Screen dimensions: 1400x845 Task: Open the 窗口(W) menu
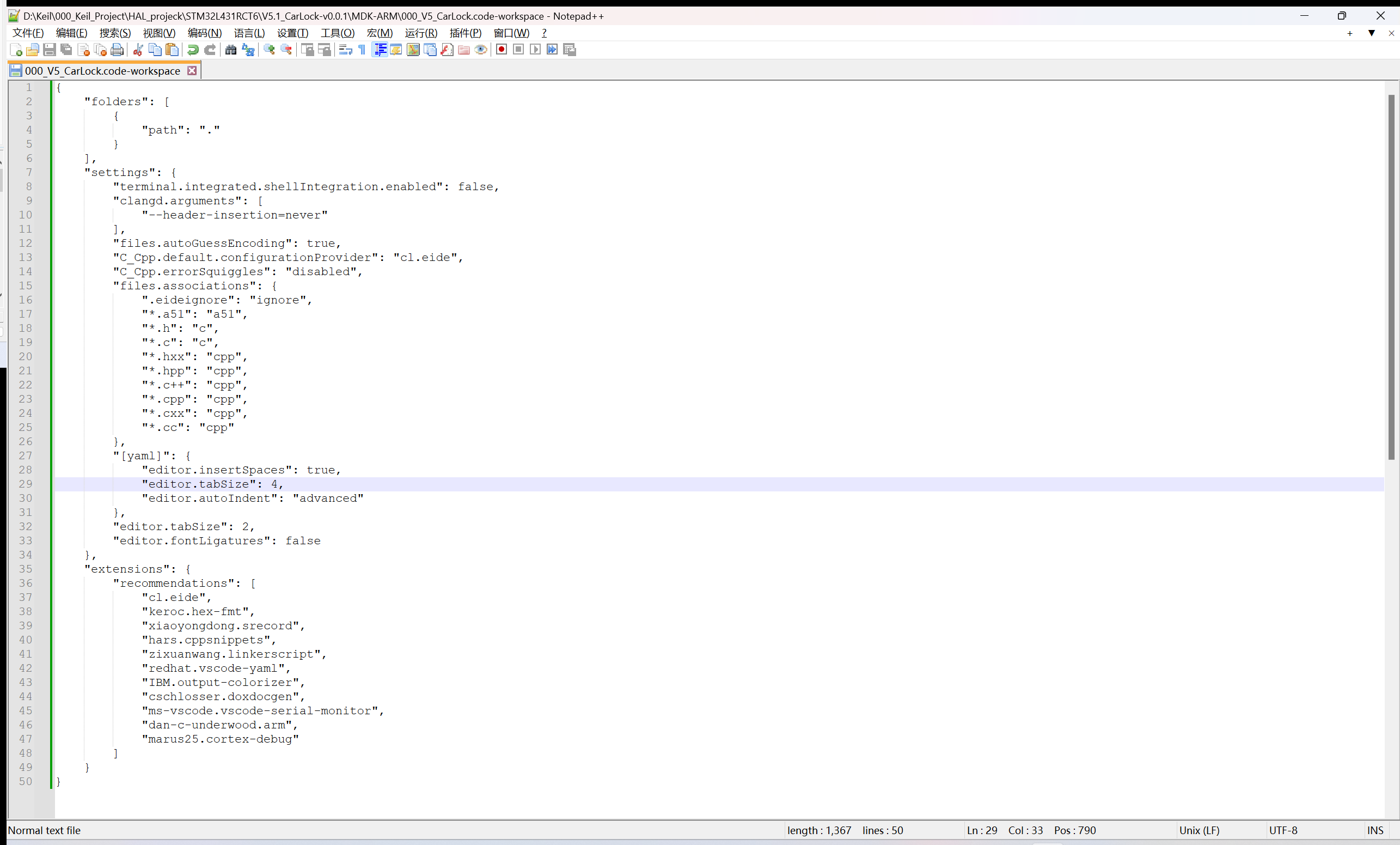pyautogui.click(x=511, y=33)
